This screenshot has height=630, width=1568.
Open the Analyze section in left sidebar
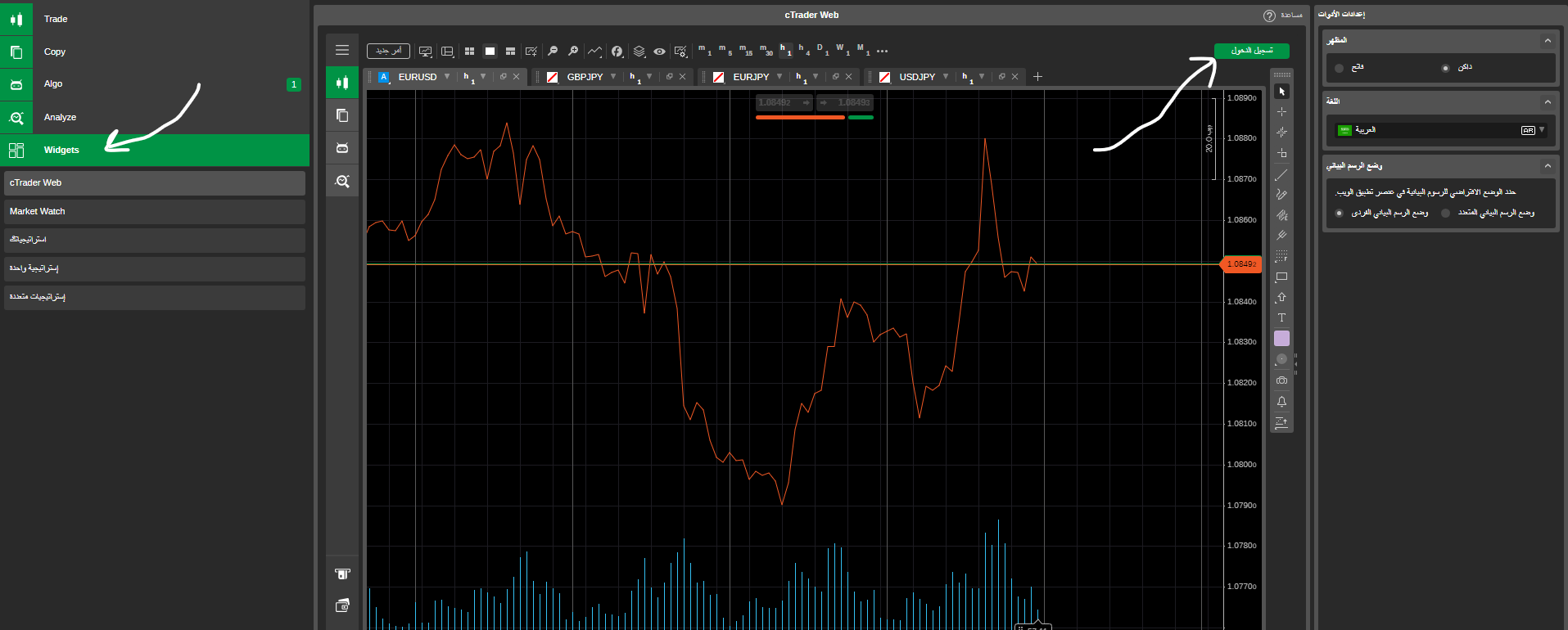[155, 117]
